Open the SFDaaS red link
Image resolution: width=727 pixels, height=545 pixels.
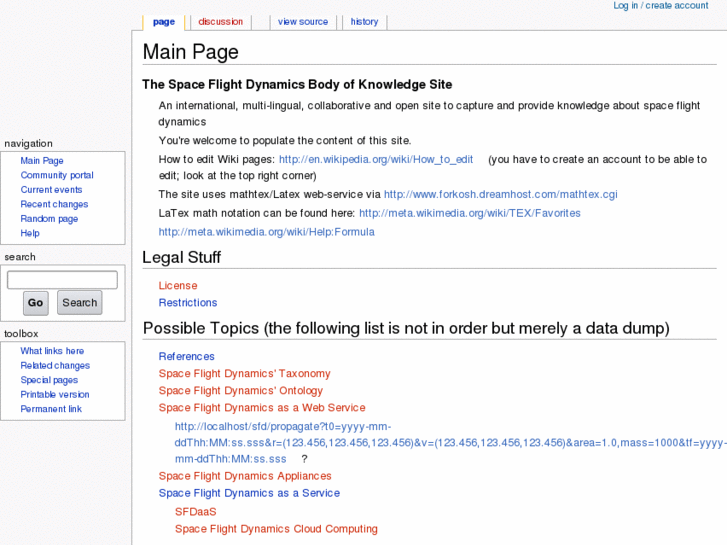point(195,512)
